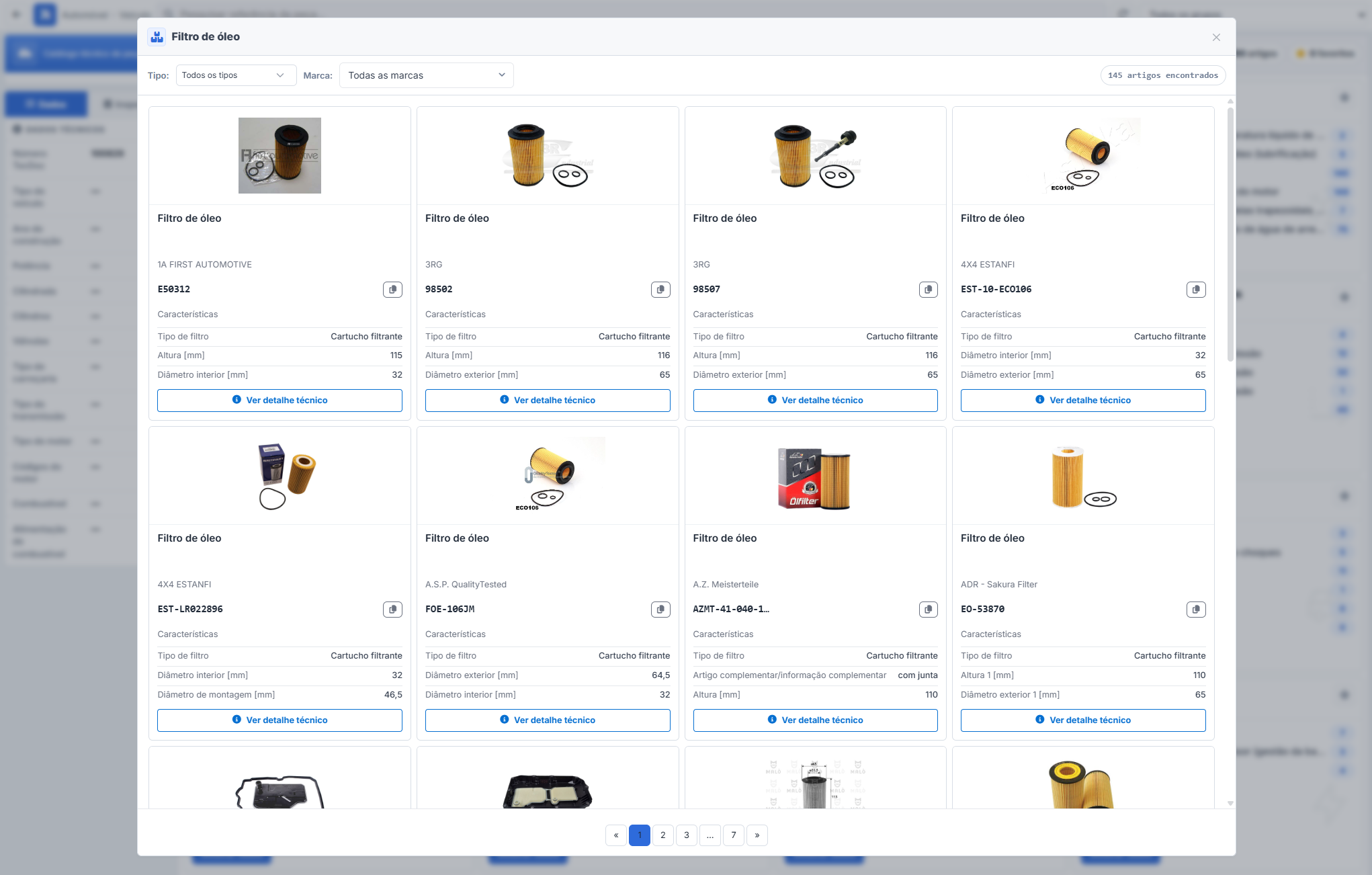The width and height of the screenshot is (1372, 875).
Task: View technical detail for EST-LR022896
Action: [280, 720]
